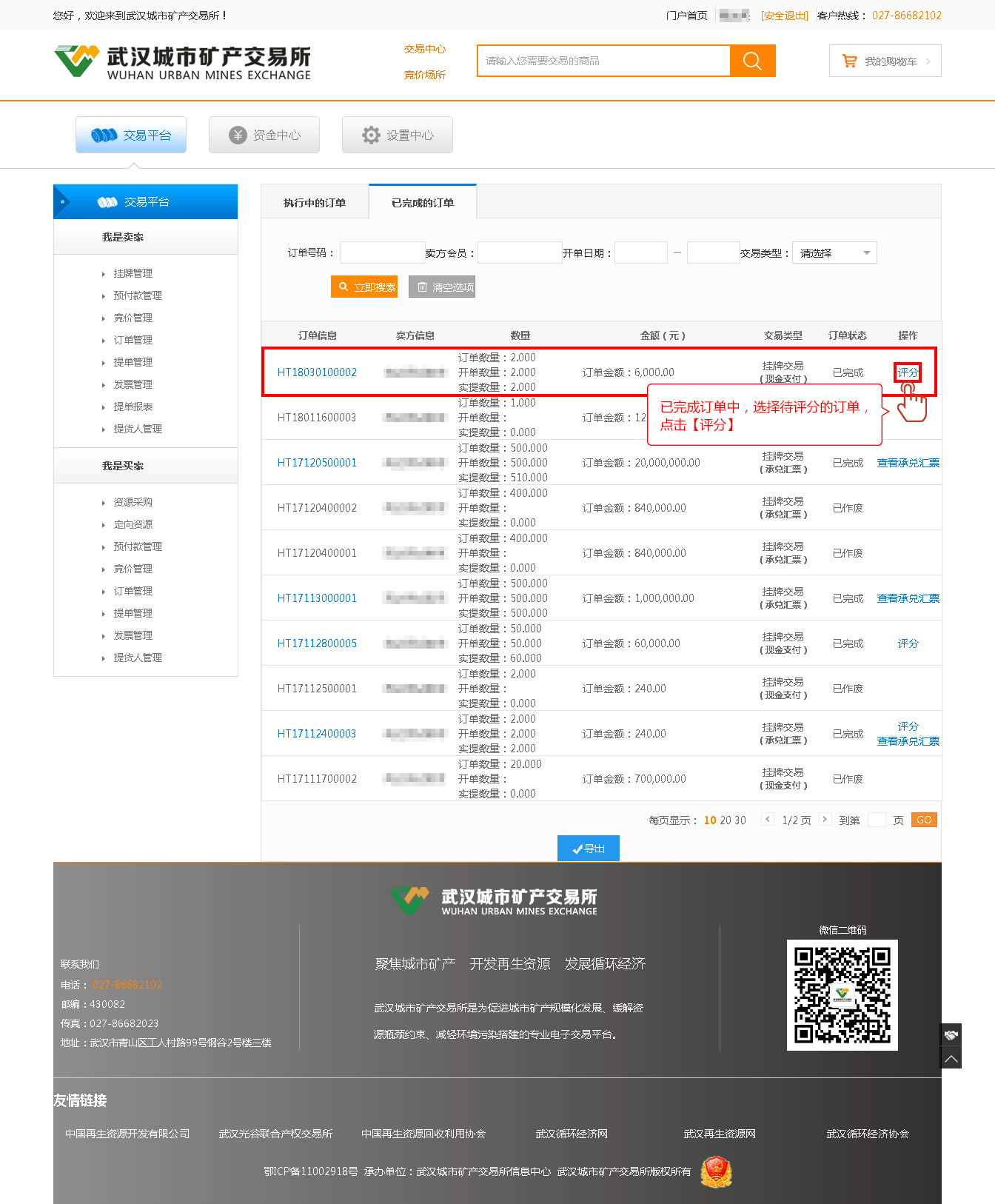Image resolution: width=995 pixels, height=1204 pixels.
Task: Expand 挂牌管理 under seller menu
Action: click(133, 273)
